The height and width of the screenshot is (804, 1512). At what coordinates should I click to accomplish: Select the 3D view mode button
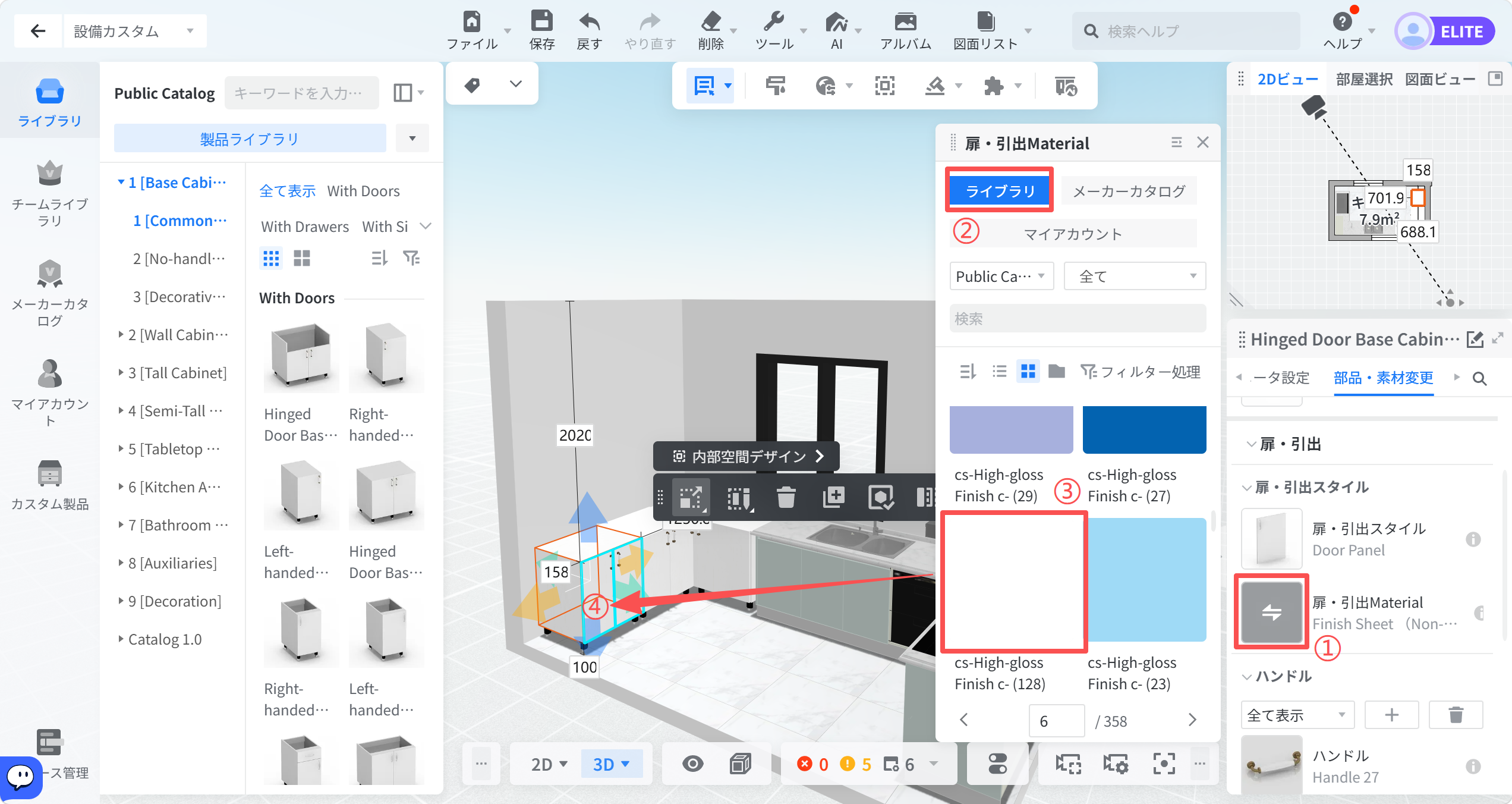611,764
